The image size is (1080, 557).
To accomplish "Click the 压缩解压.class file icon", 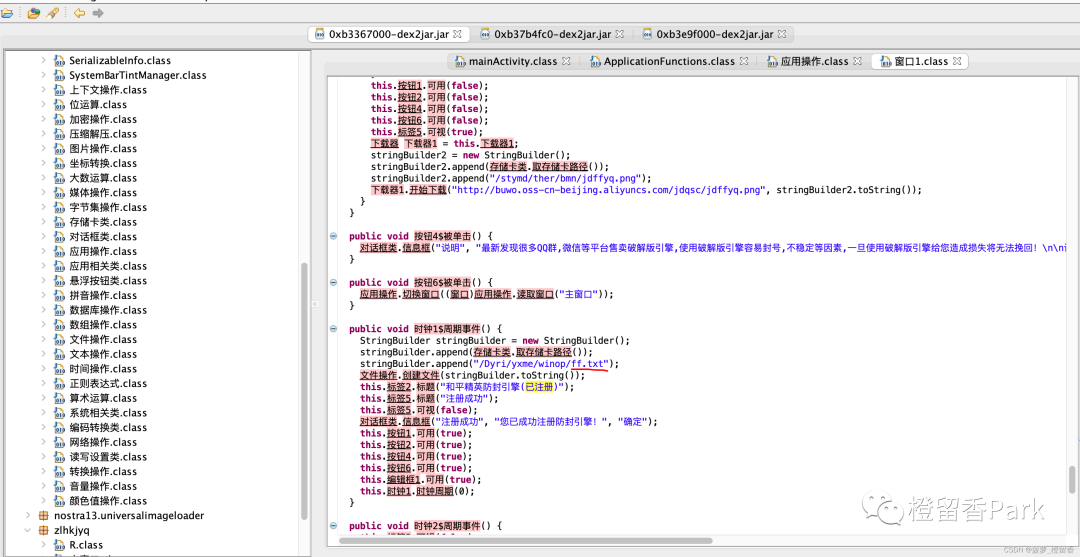I will pyautogui.click(x=60, y=134).
